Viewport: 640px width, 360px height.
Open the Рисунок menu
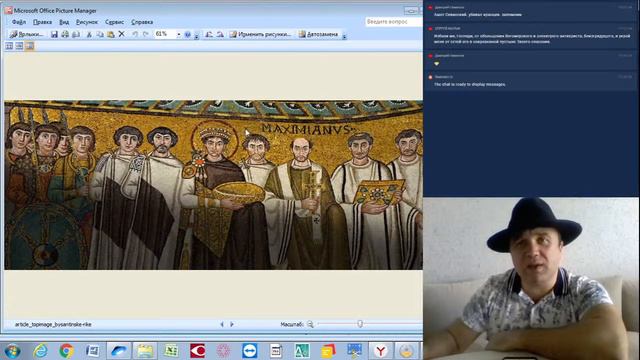[x=87, y=22]
